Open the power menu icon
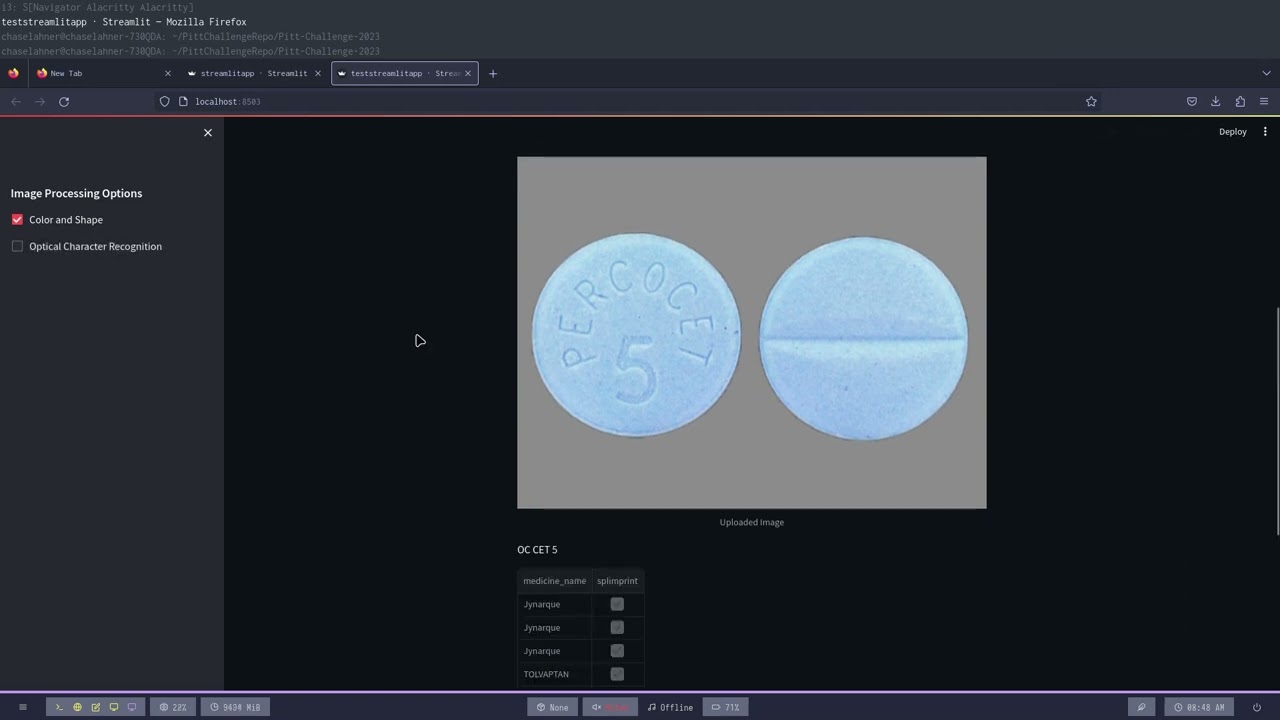 click(x=1257, y=707)
